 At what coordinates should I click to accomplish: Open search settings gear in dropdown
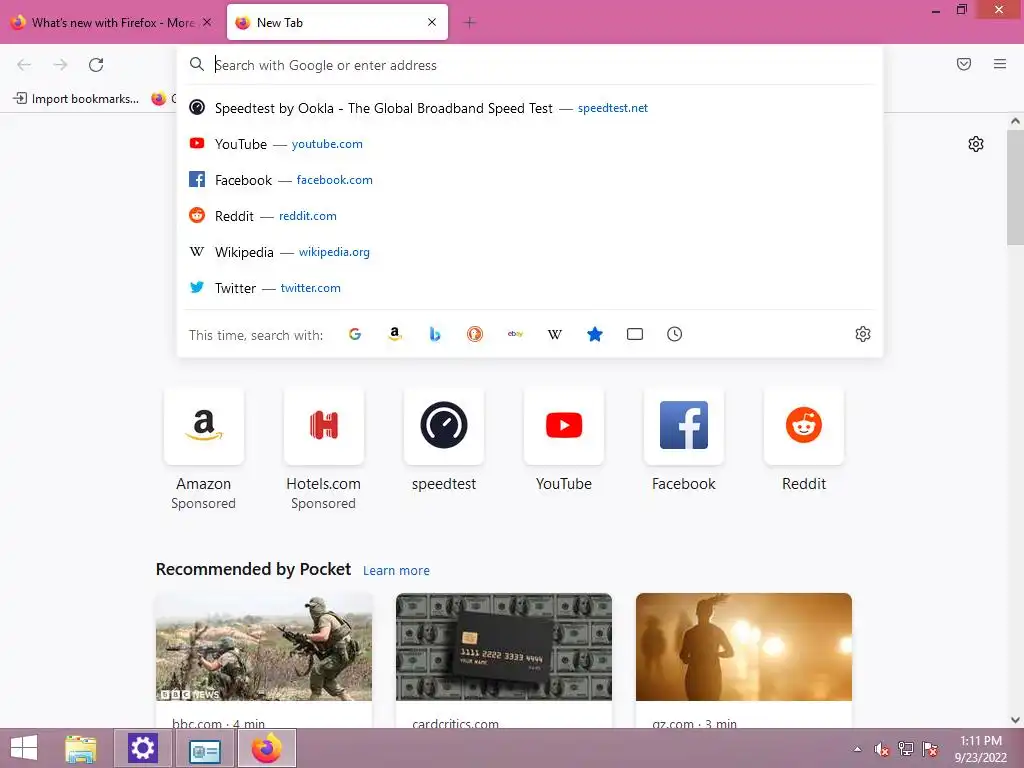(x=863, y=334)
